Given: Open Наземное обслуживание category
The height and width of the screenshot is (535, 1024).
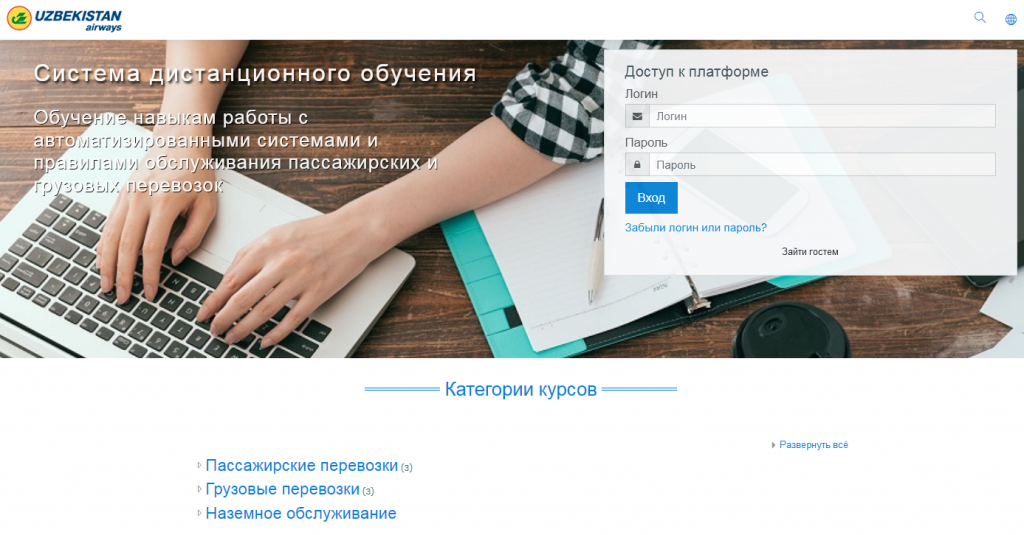Looking at the screenshot, I should tap(301, 513).
